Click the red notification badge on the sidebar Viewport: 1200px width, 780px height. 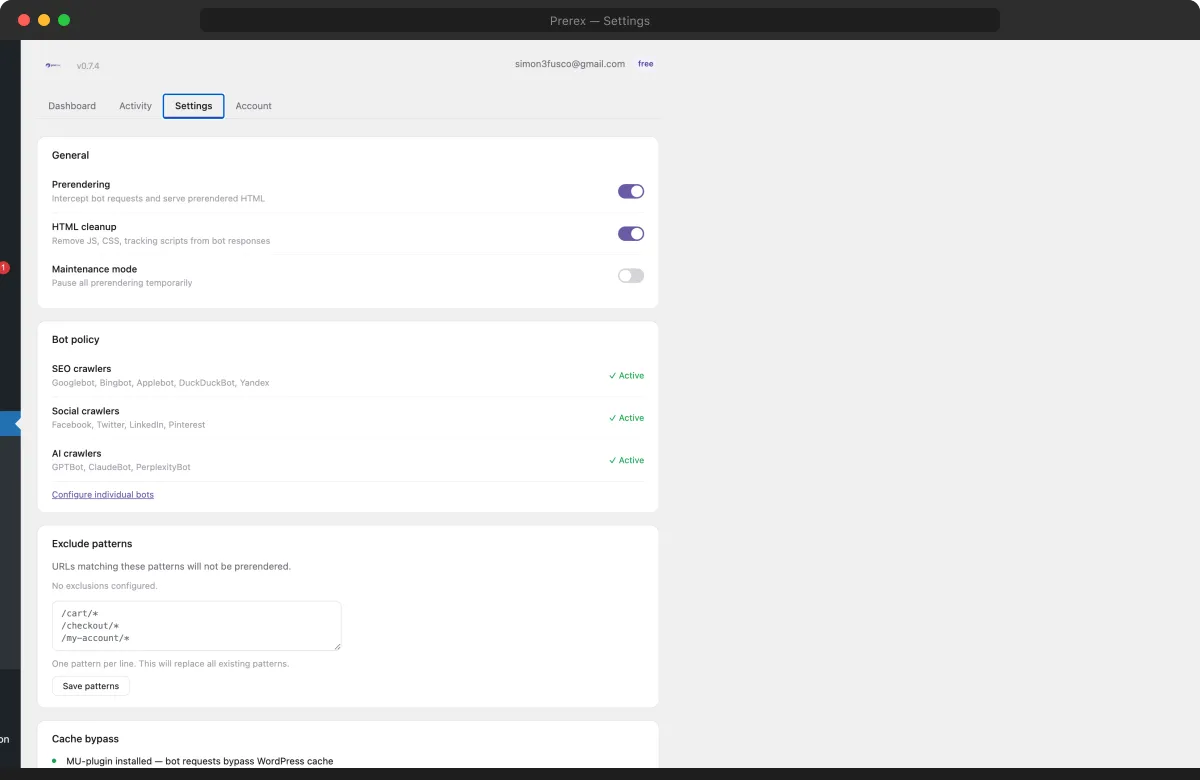tap(4, 267)
